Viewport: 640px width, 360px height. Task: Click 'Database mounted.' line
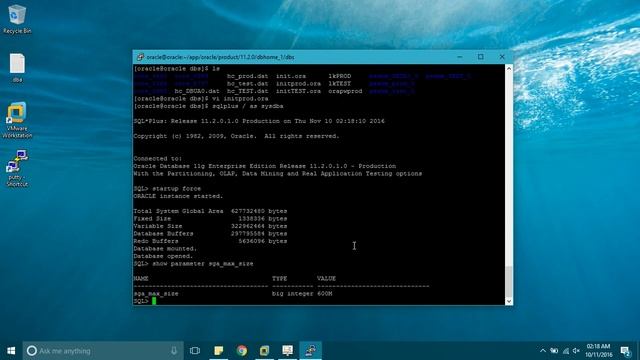pyautogui.click(x=165, y=249)
